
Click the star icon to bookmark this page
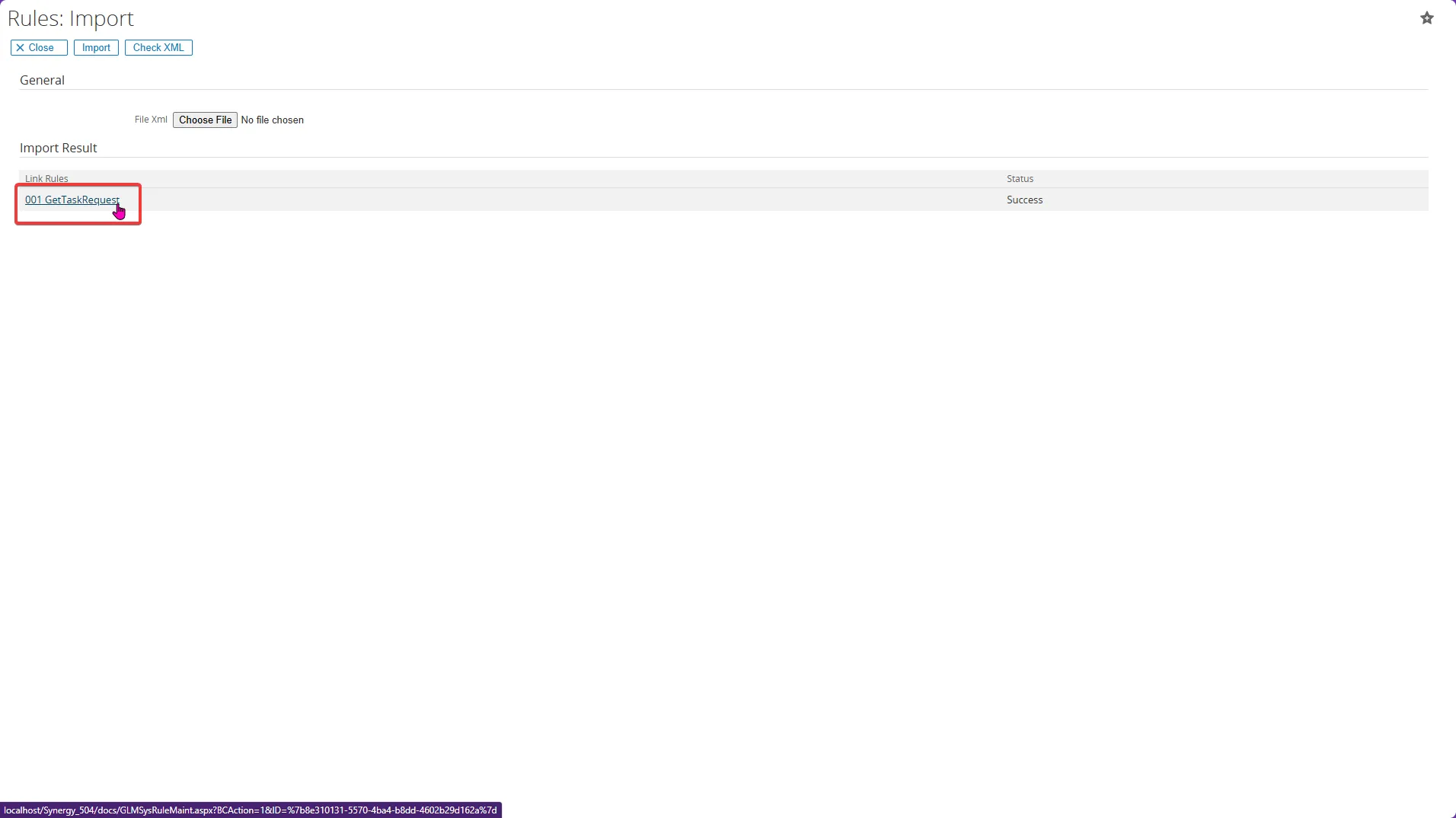1428,18
